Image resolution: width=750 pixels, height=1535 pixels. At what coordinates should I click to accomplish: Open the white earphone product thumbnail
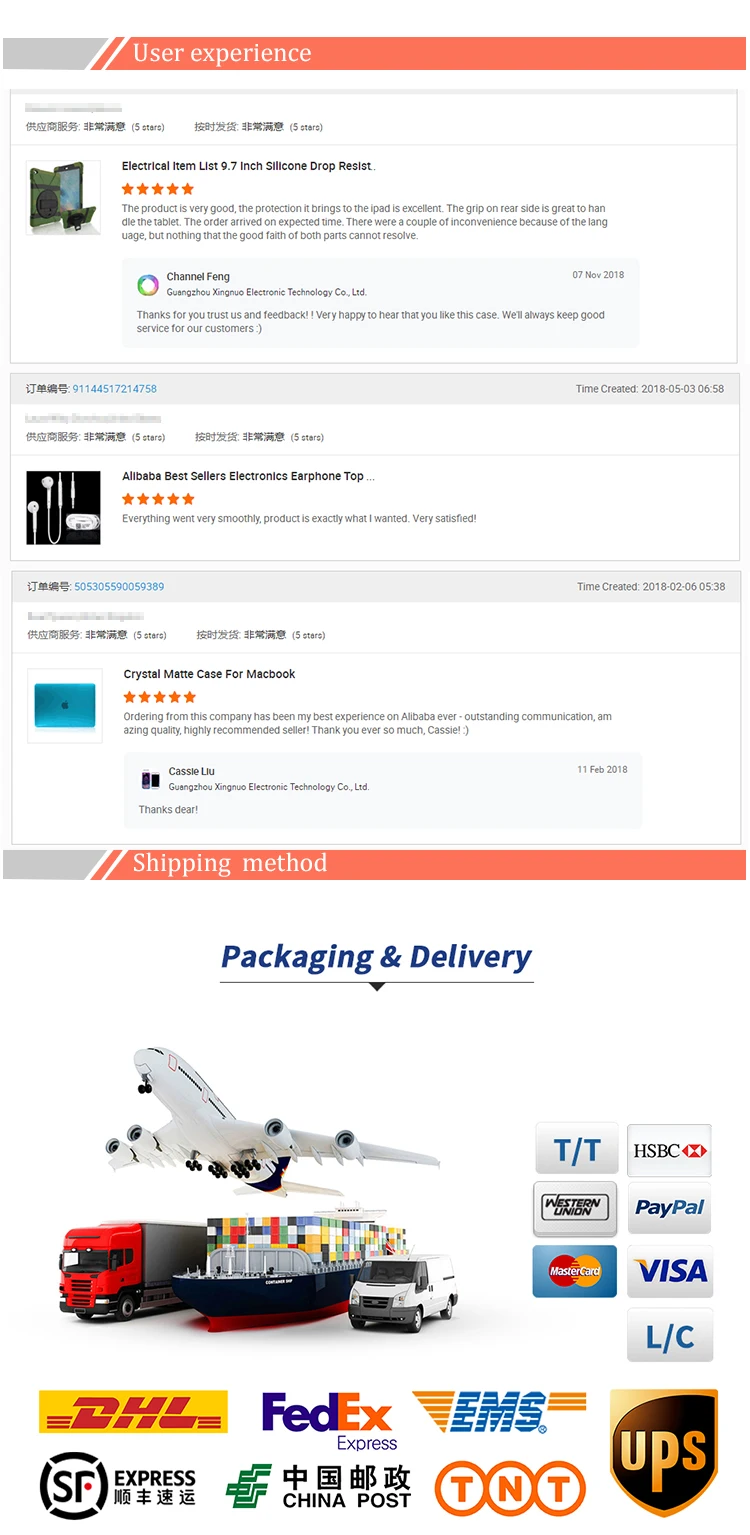[x=63, y=507]
